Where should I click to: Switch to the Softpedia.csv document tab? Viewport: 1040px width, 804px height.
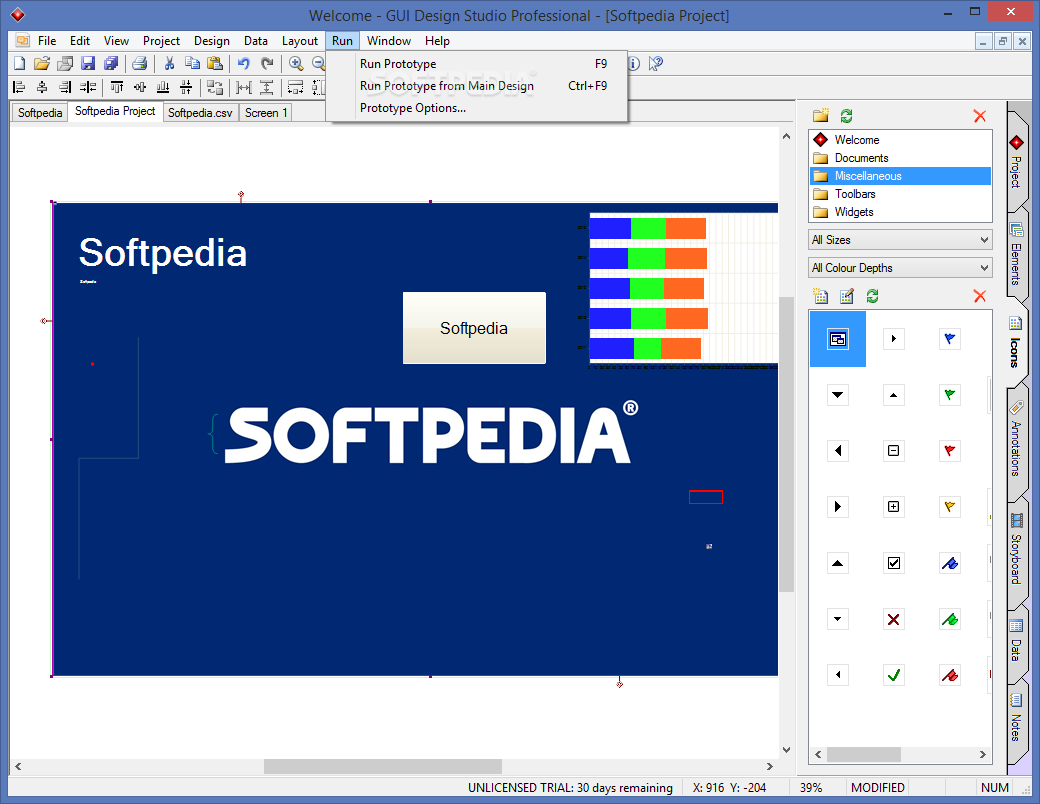(200, 113)
